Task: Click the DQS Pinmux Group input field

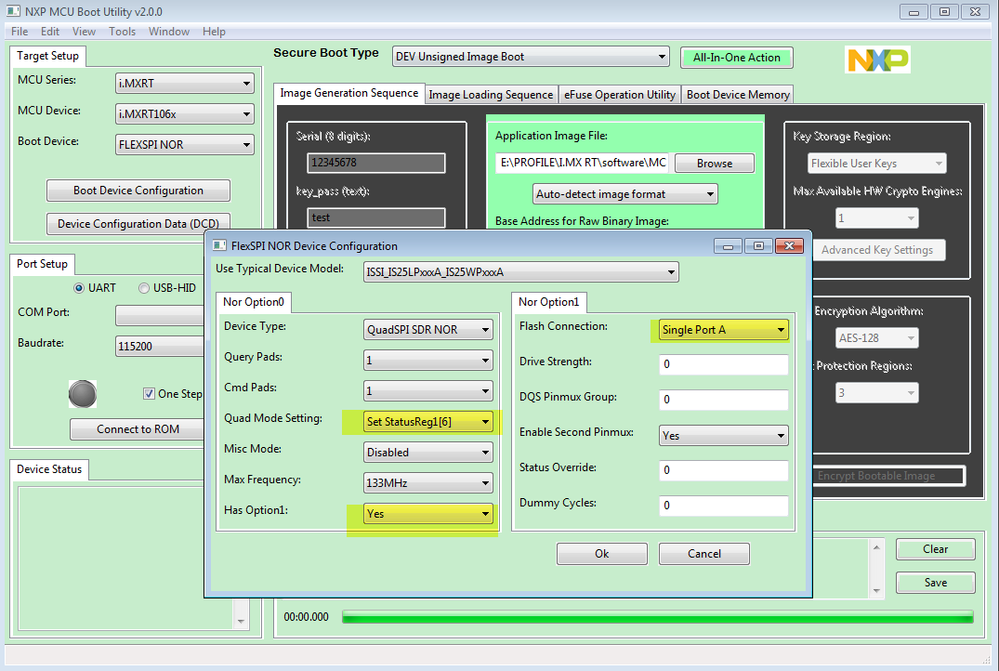Action: pos(723,400)
